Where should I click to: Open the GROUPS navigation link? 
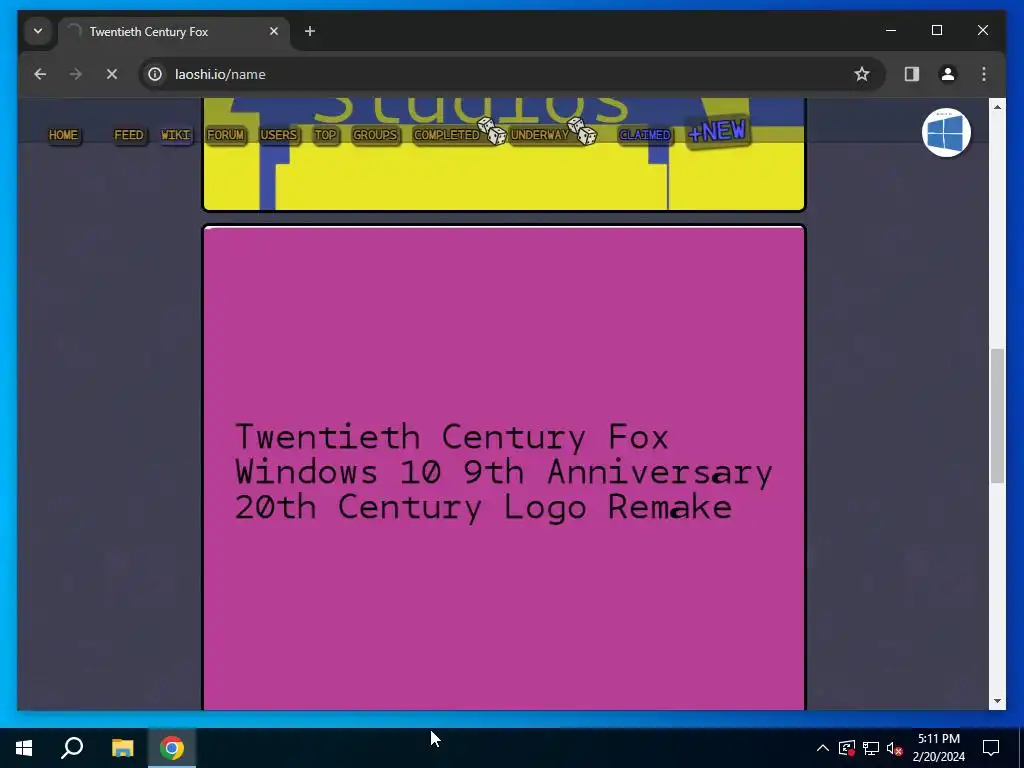[375, 135]
